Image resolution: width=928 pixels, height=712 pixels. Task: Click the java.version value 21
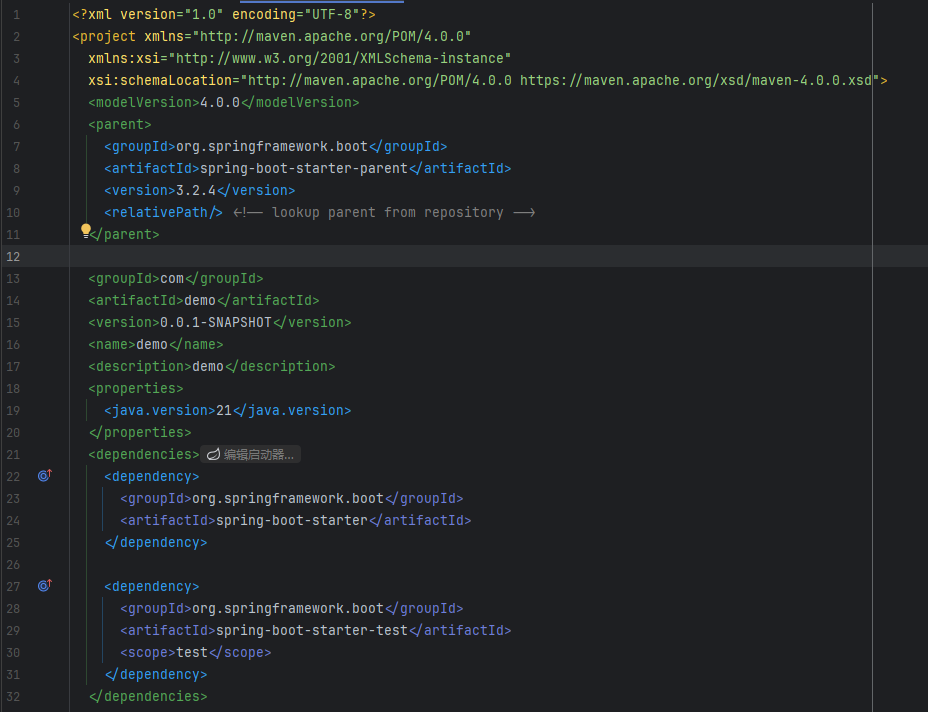tap(224, 409)
